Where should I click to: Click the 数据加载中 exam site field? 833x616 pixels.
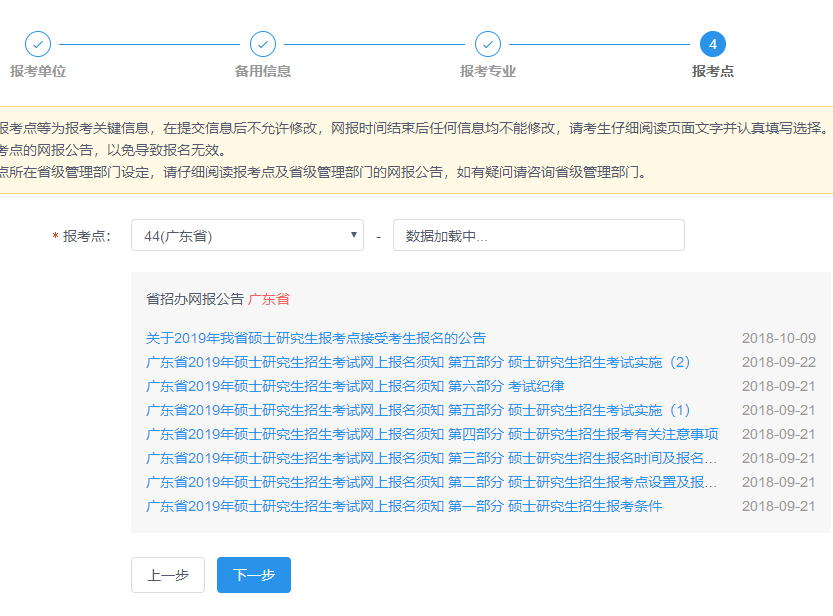538,236
